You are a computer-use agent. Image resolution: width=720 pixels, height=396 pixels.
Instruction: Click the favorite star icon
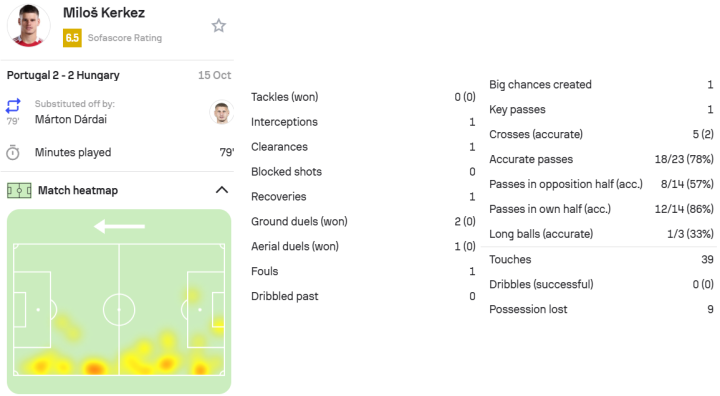coord(219,26)
